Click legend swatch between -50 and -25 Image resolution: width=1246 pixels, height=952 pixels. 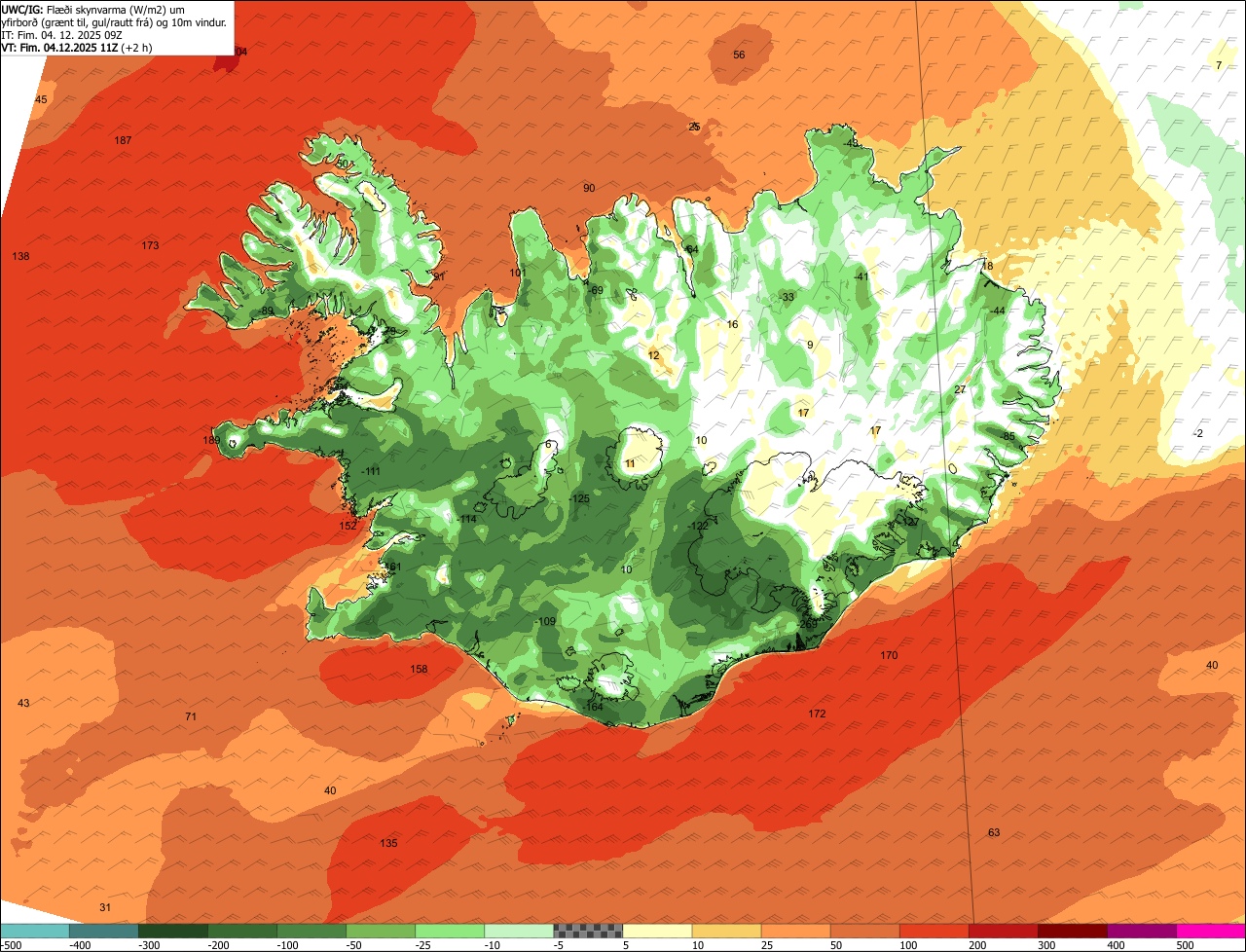coord(381,931)
